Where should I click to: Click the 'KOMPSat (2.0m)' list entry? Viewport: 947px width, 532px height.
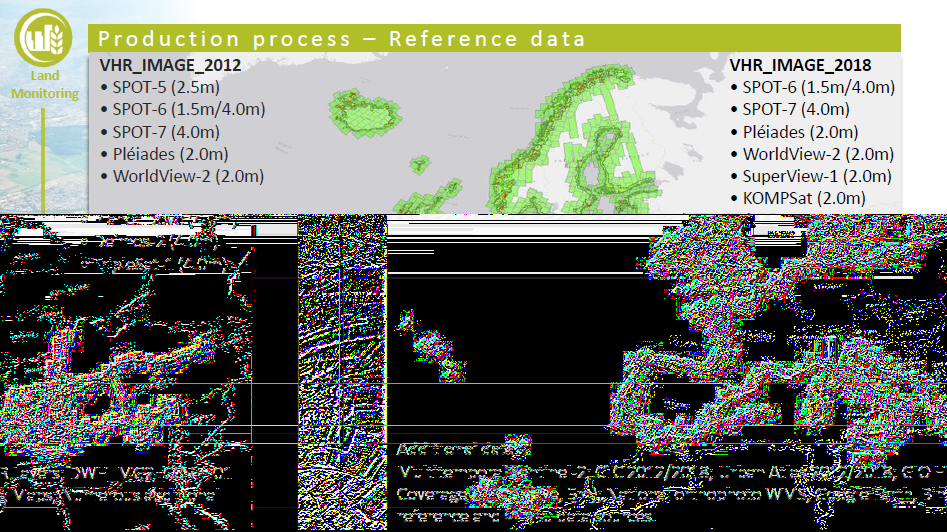pyautogui.click(x=804, y=198)
